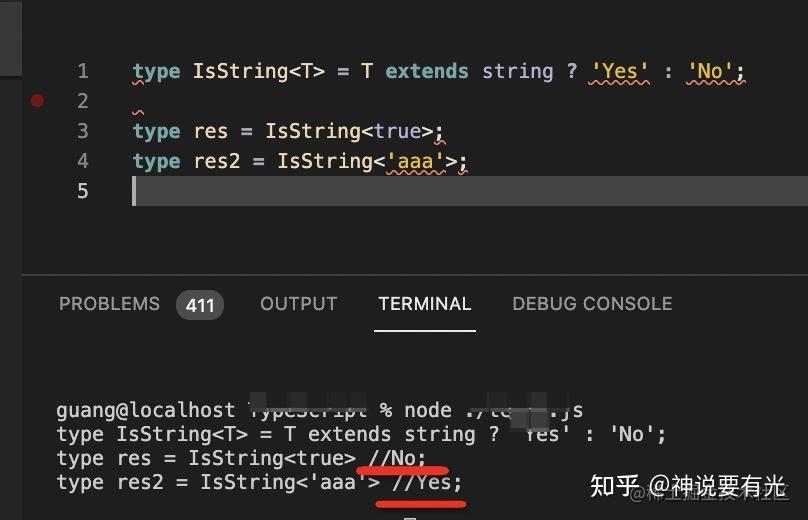The height and width of the screenshot is (520, 808).
Task: Click the 'res2' identifier on editor line 4
Action: click(x=217, y=161)
